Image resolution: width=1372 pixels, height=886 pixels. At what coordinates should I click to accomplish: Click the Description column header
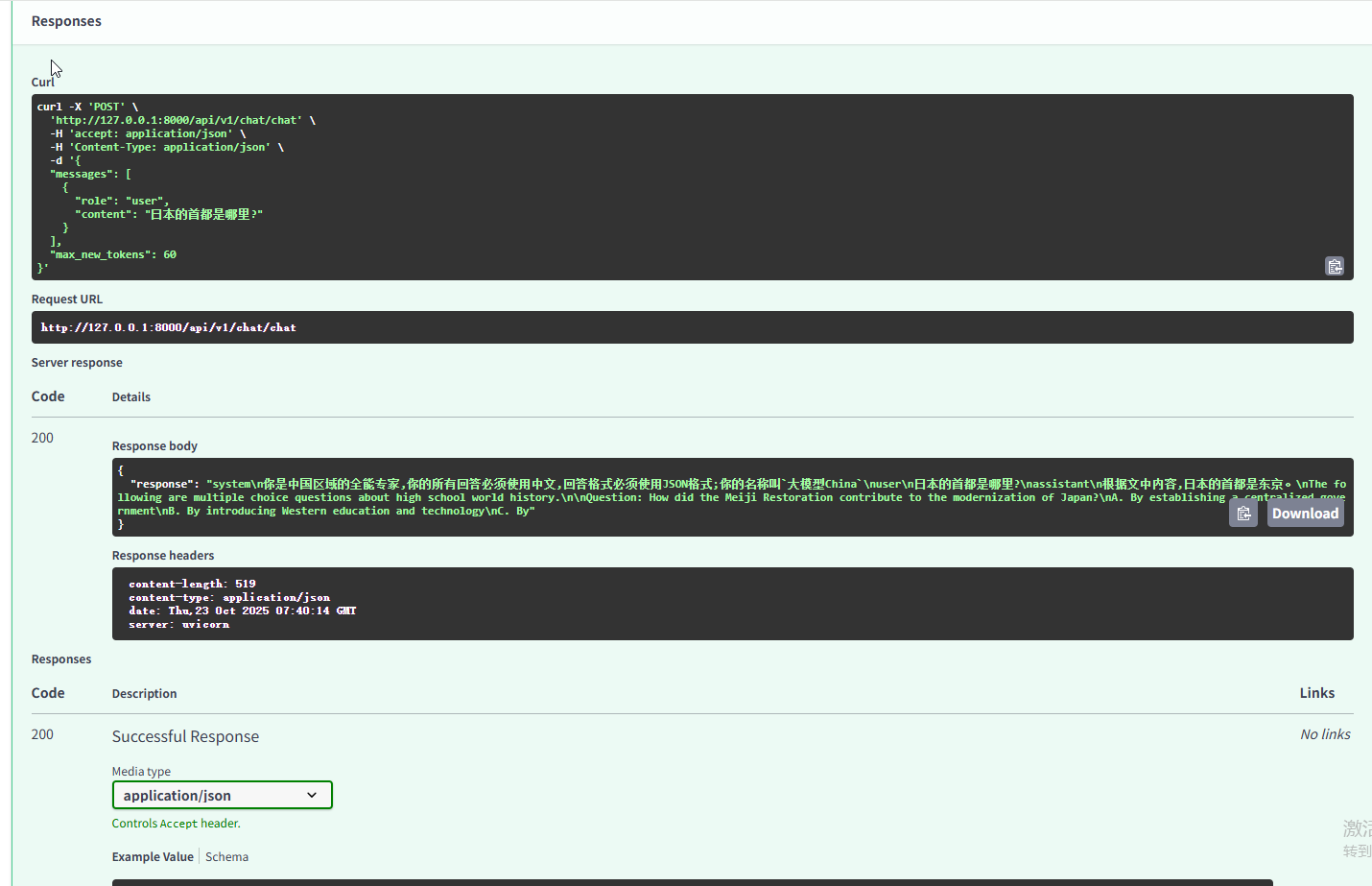[x=144, y=694]
